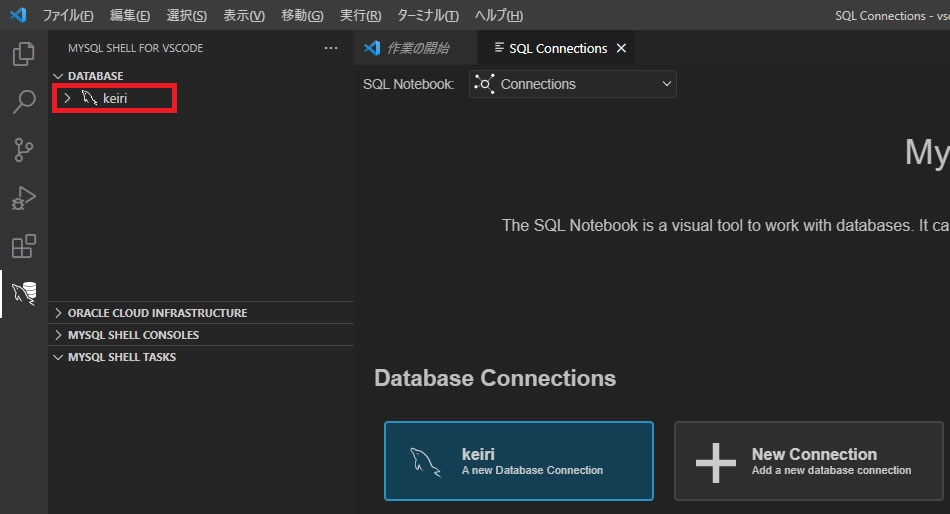Expand Oracle Cloud Infrastructure section
Image resolution: width=950 pixels, height=514 pixels.
(x=58, y=313)
